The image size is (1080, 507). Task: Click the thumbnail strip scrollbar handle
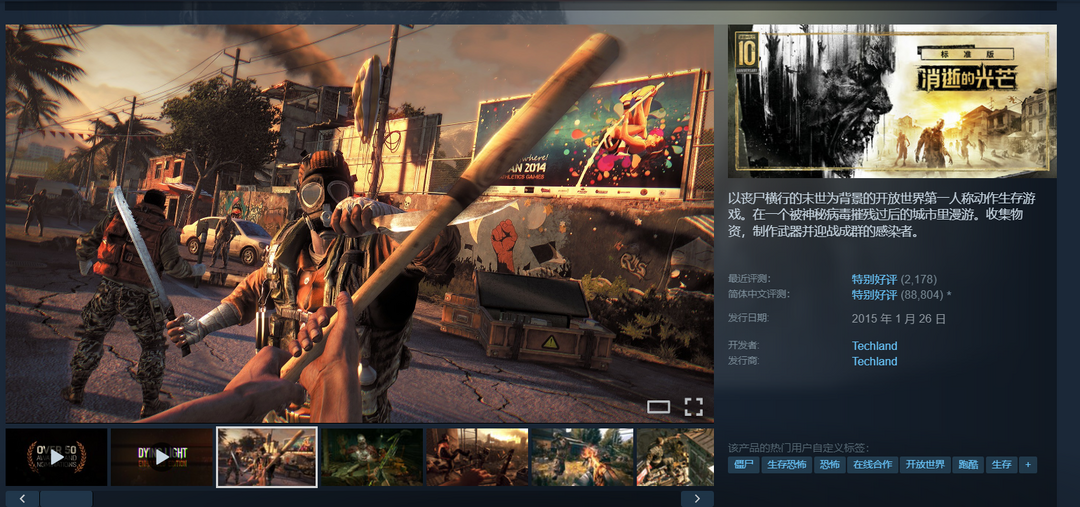click(x=66, y=499)
